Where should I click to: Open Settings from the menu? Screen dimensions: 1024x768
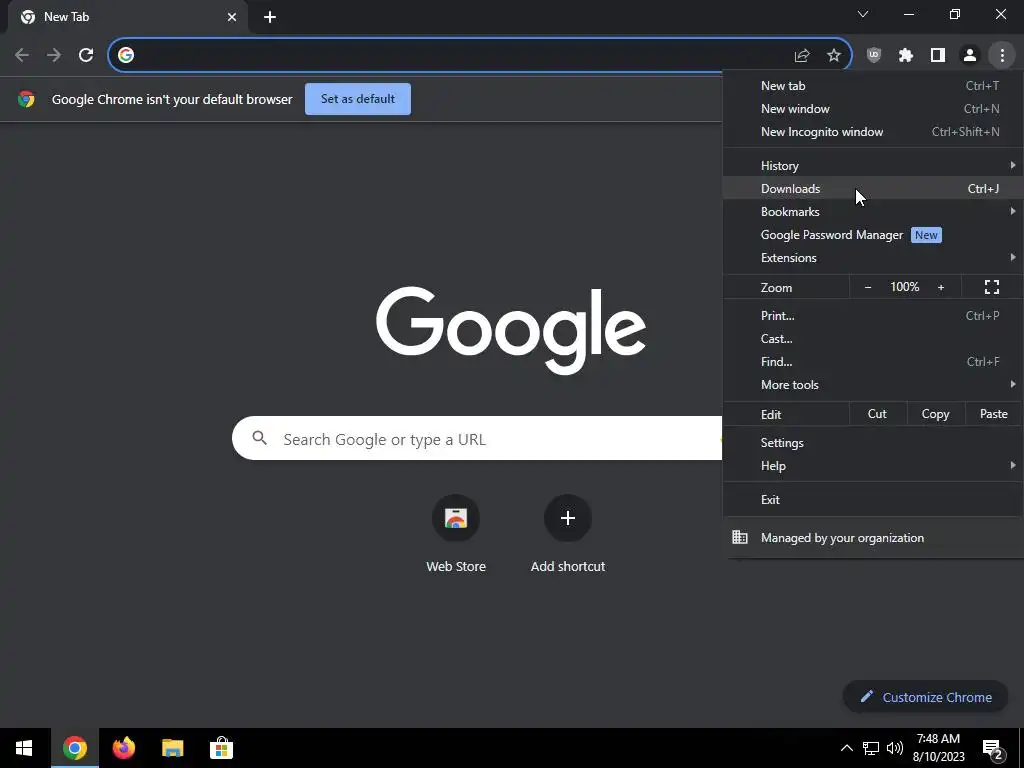click(873, 442)
